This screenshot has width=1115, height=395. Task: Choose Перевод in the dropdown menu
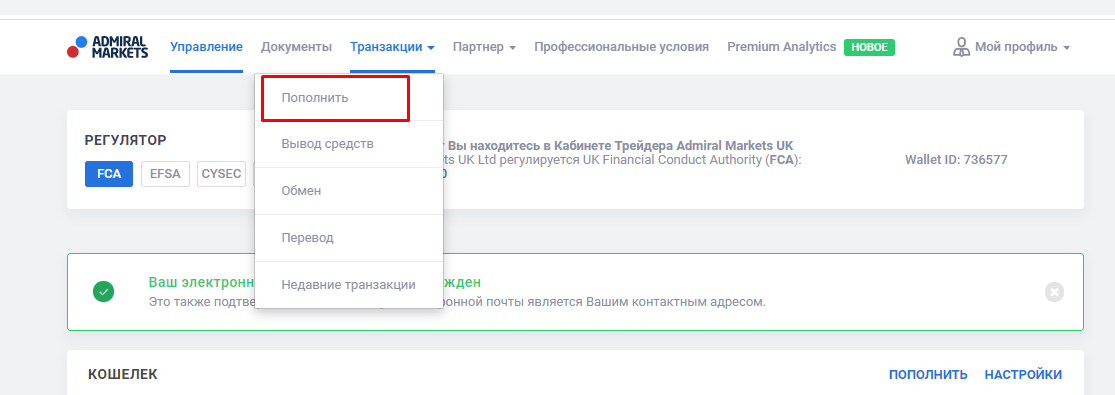pyautogui.click(x=349, y=238)
